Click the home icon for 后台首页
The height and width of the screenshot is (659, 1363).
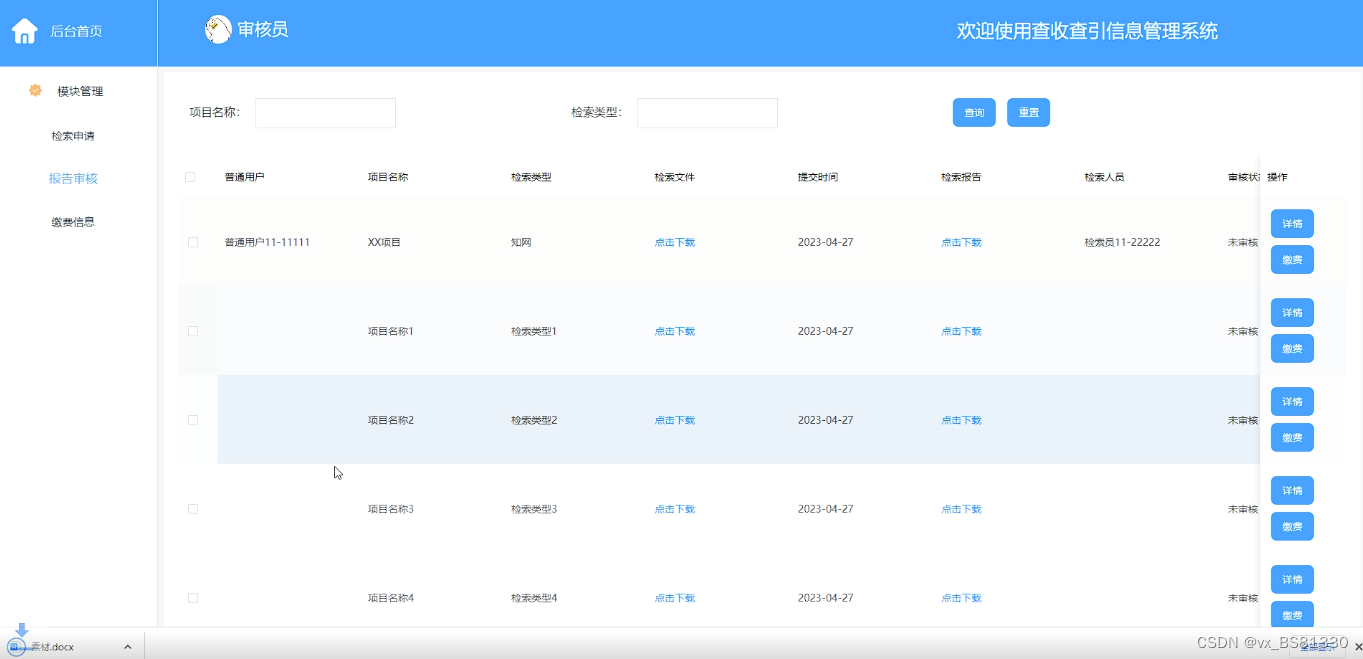point(24,31)
